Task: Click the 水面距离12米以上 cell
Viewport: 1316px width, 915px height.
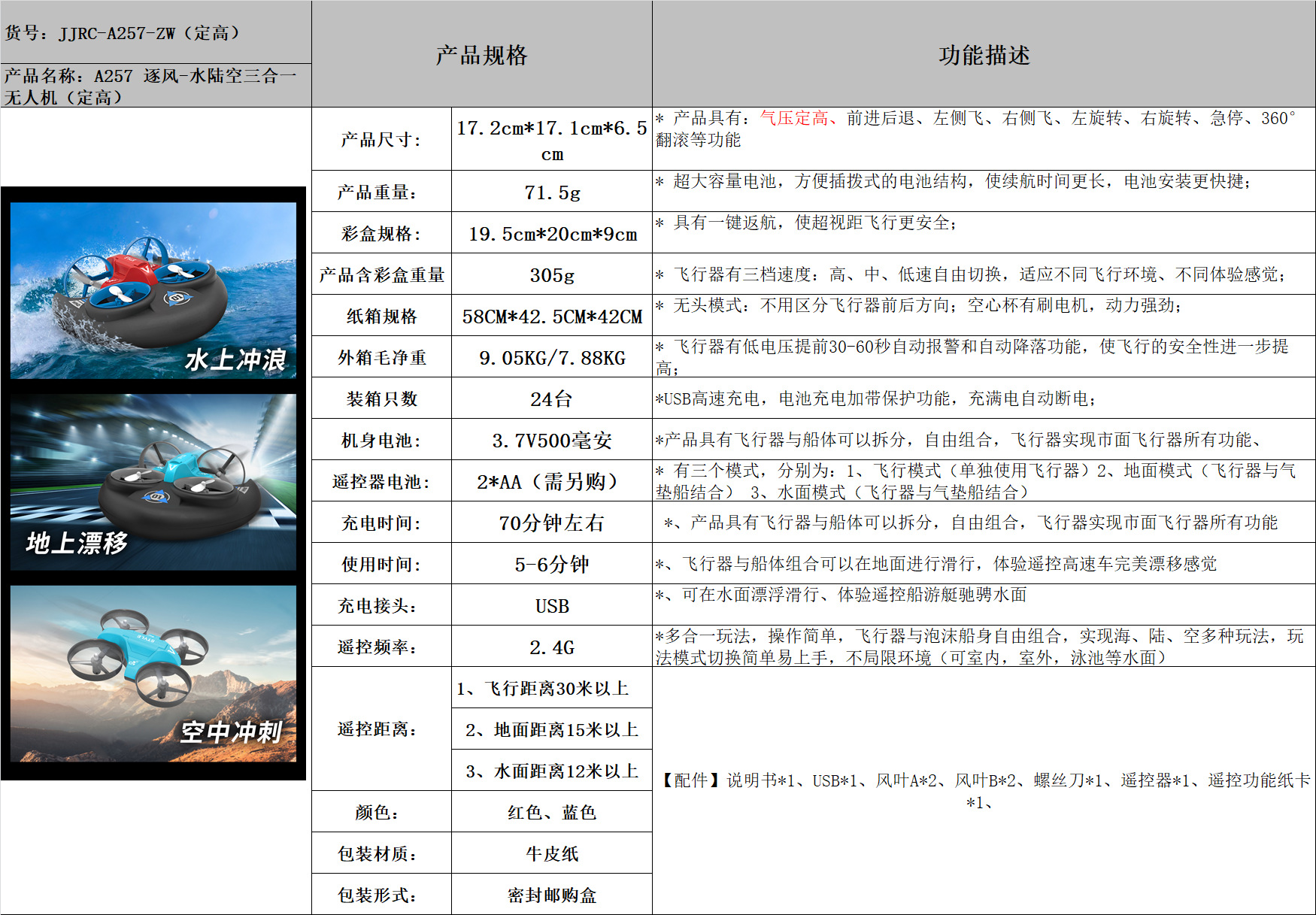Action: (x=552, y=771)
